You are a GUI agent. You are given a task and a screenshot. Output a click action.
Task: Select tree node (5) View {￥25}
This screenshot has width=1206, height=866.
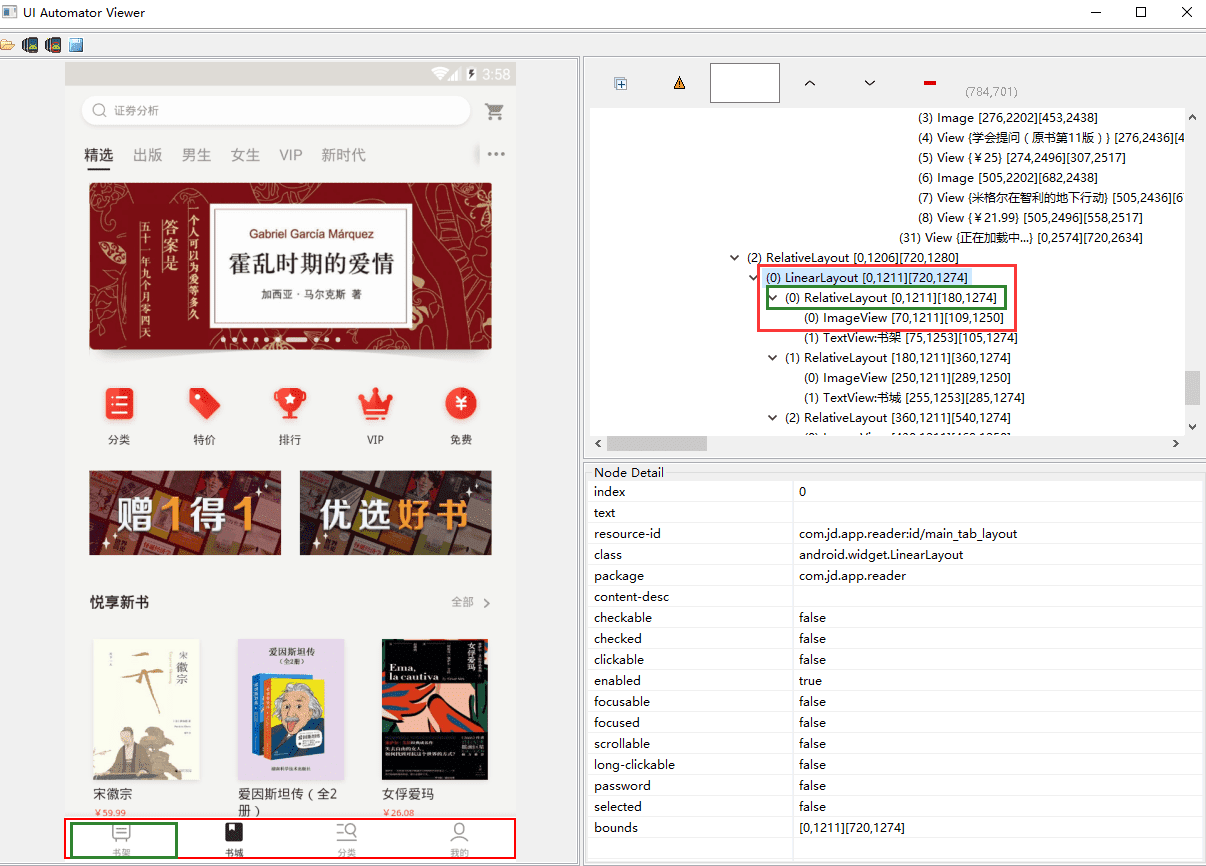(1022, 157)
